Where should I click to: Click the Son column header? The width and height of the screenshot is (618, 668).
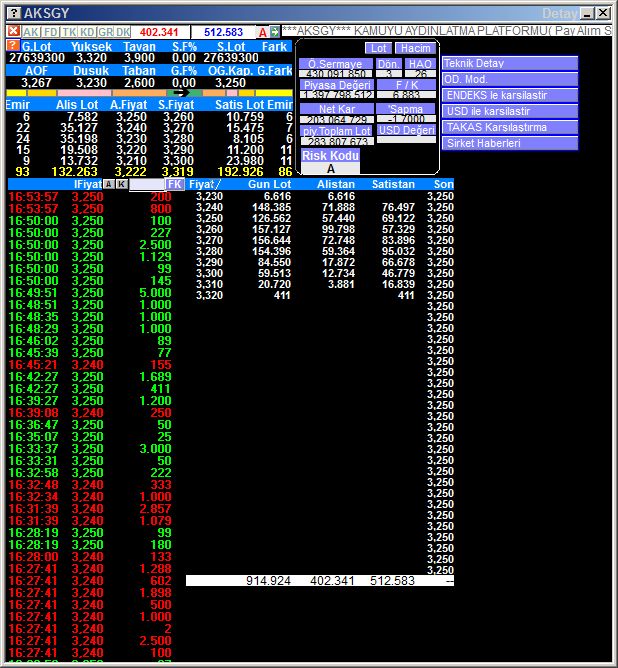(443, 184)
